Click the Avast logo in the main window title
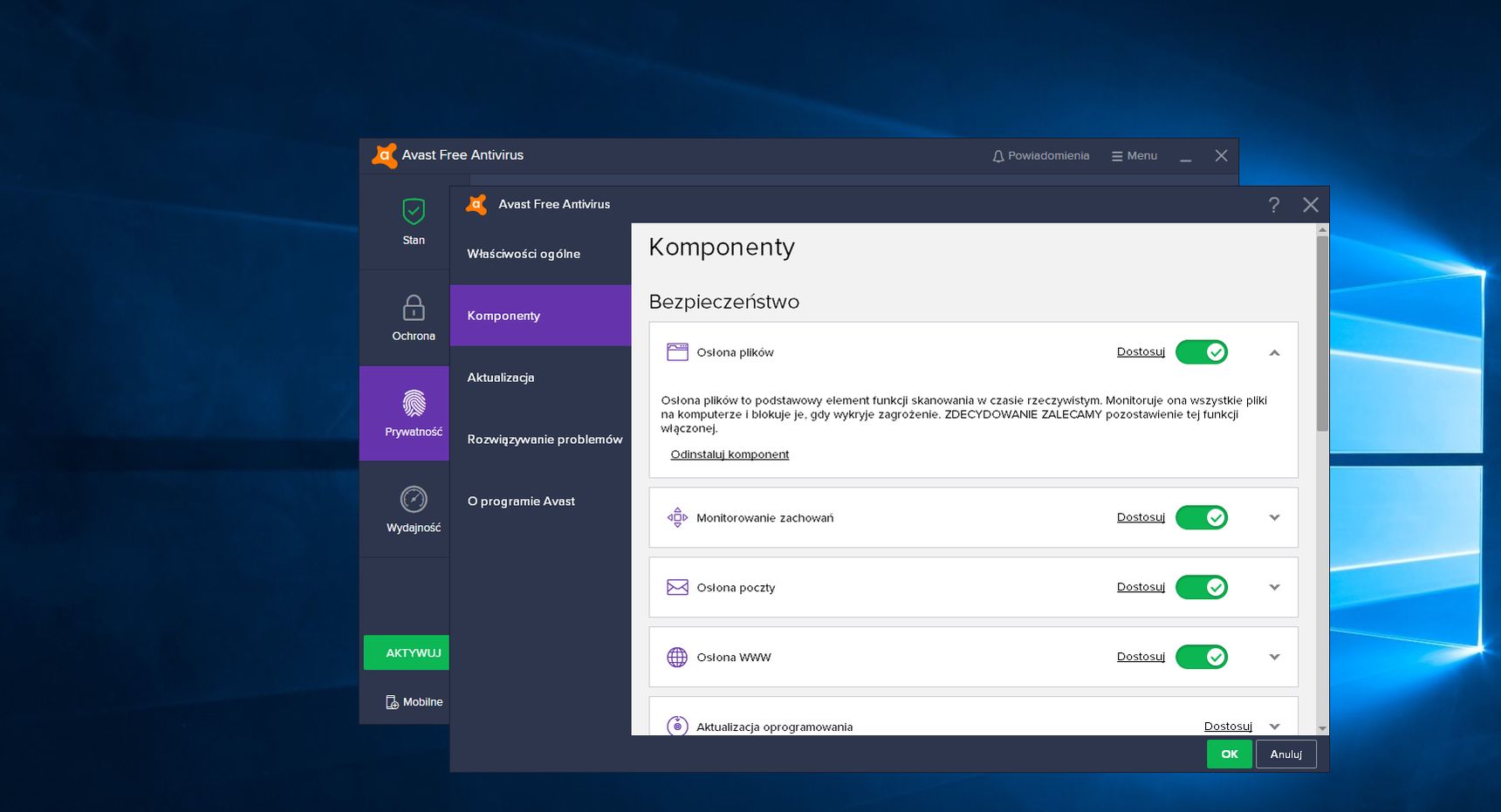 pyautogui.click(x=385, y=155)
